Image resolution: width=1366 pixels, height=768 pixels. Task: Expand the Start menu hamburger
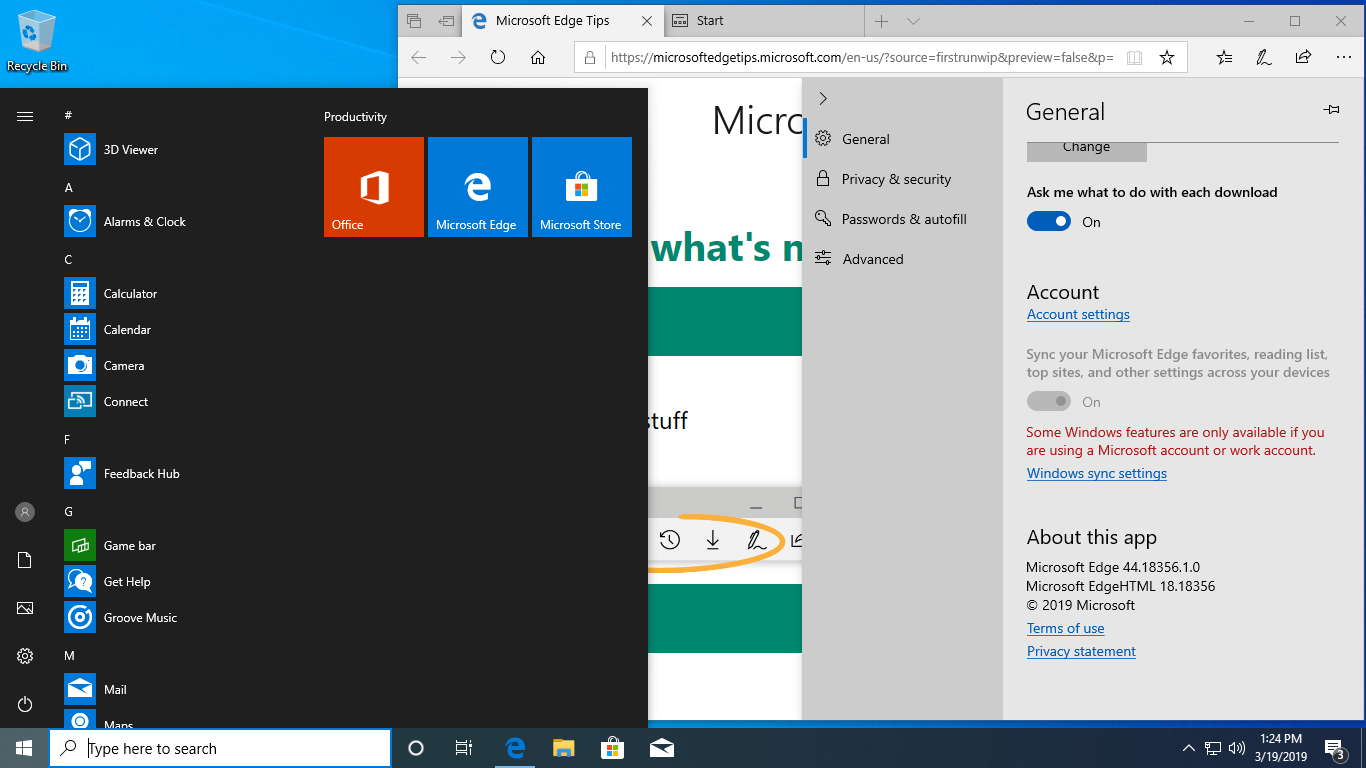pyautogui.click(x=25, y=116)
